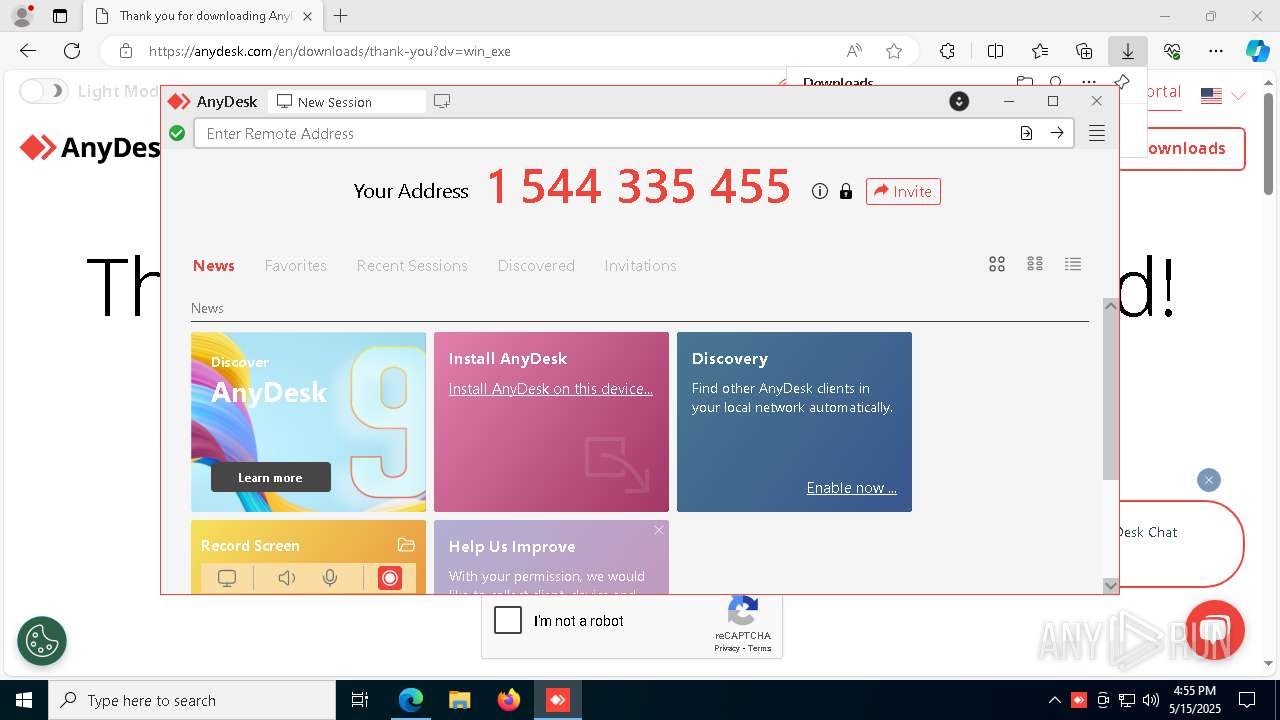
Task: Click the taskbar volume icon
Action: (x=1151, y=700)
